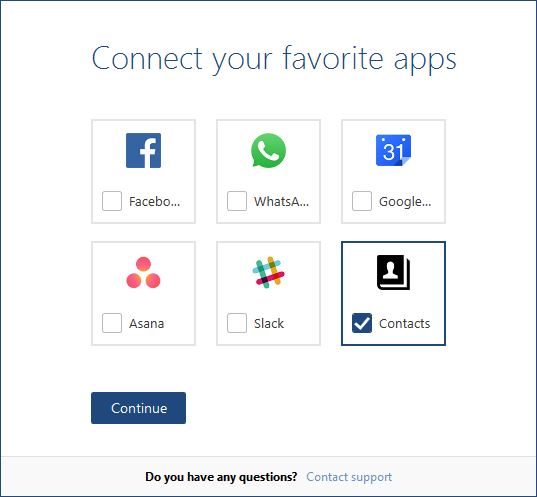Enable the Facebook checkbox
Viewport: 537px width, 497px height.
[x=112, y=201]
